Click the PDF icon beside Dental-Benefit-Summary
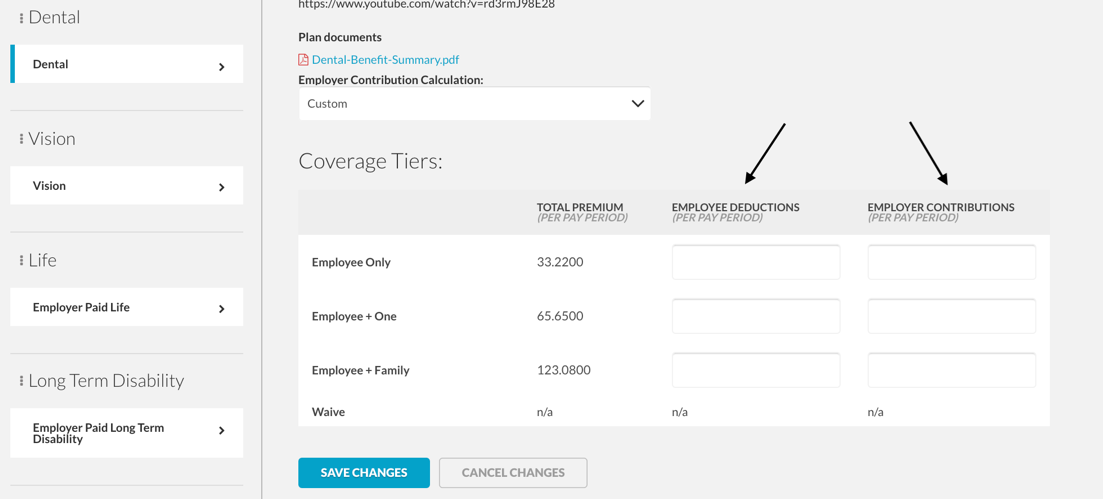The width and height of the screenshot is (1103, 499). (303, 60)
